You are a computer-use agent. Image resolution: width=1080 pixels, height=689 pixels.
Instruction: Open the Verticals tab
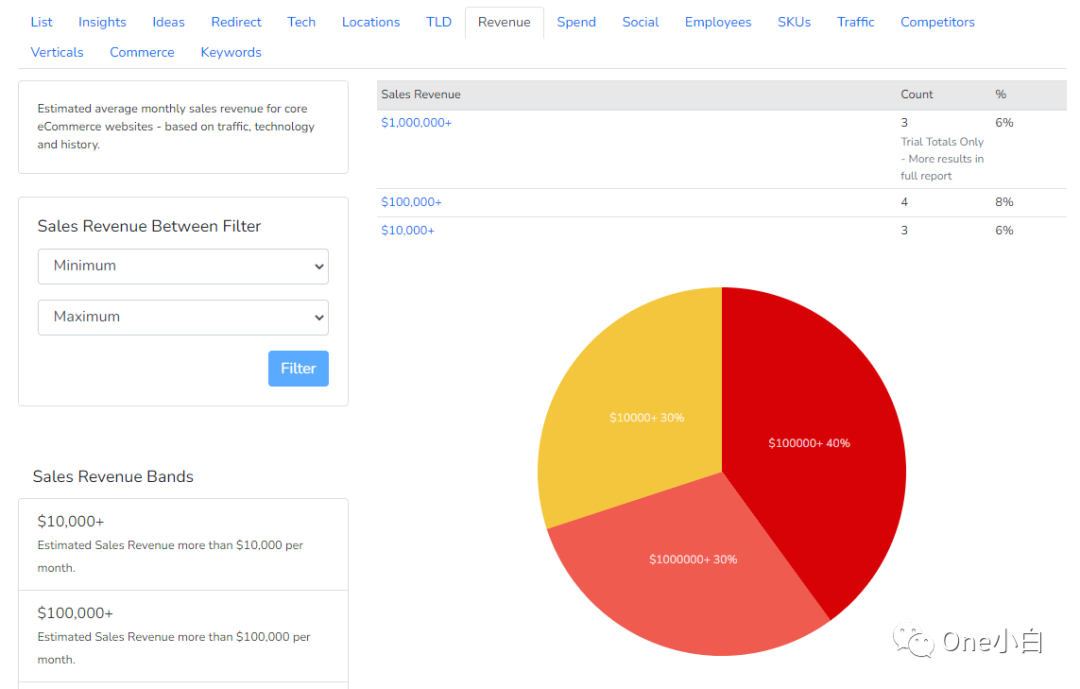click(57, 52)
